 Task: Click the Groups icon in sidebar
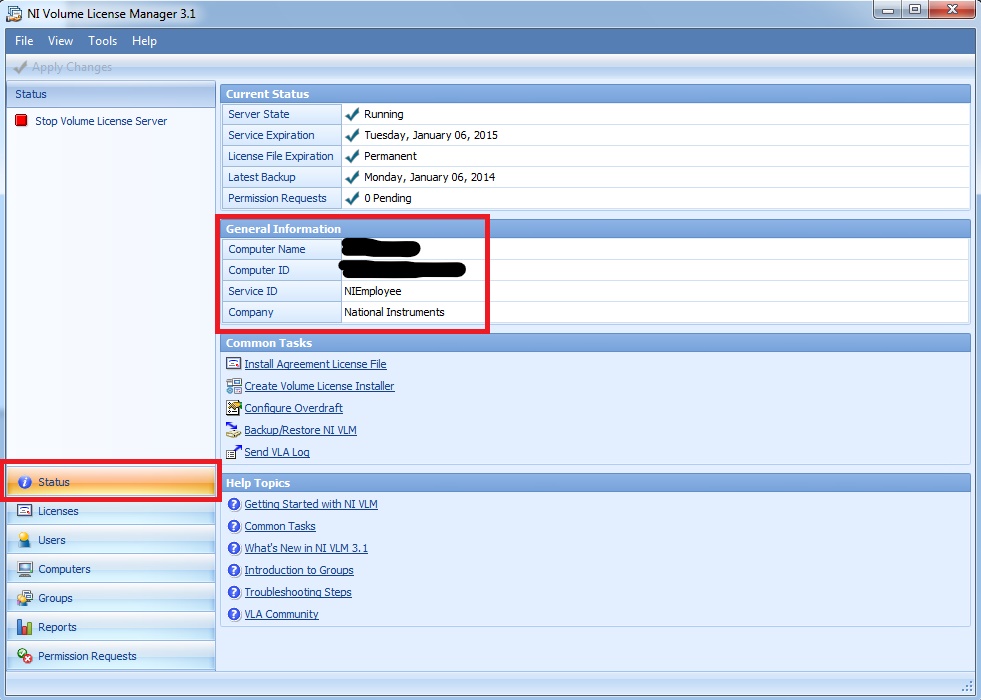(24, 597)
